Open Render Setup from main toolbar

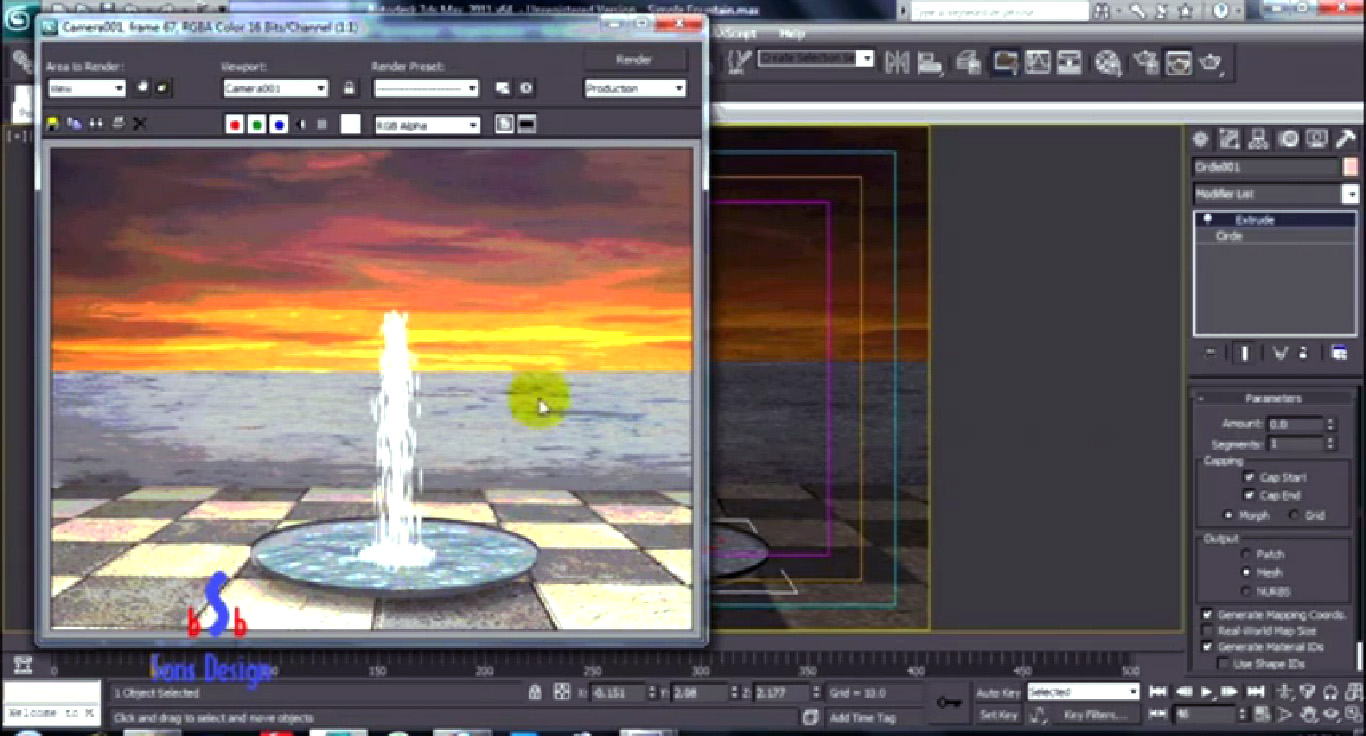click(1144, 63)
